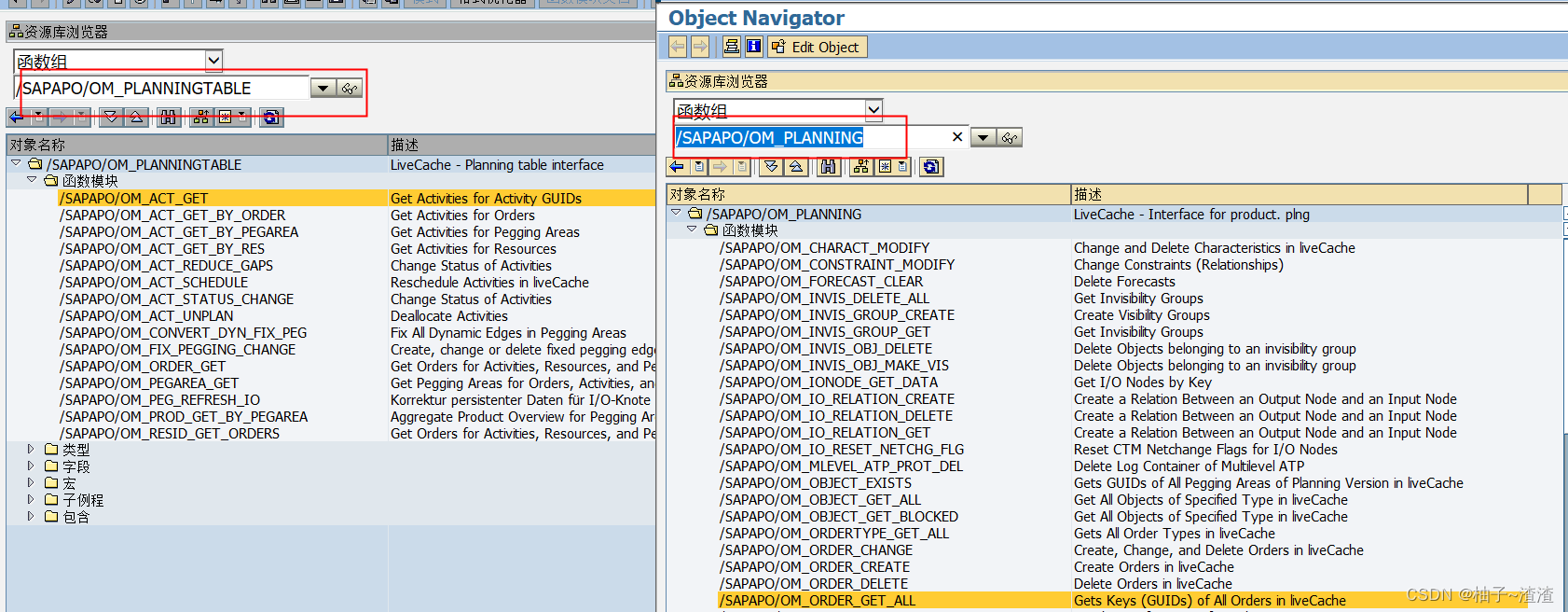Select /SAPAPO/OM_ACT_SCHEDULE function module
Screen dimensions: 1568x612
[x=154, y=282]
